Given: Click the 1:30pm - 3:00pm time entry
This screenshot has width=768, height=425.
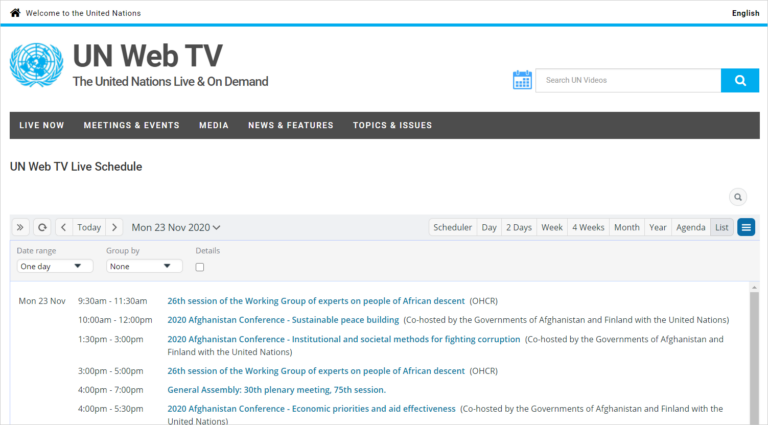Looking at the screenshot, I should (111, 339).
